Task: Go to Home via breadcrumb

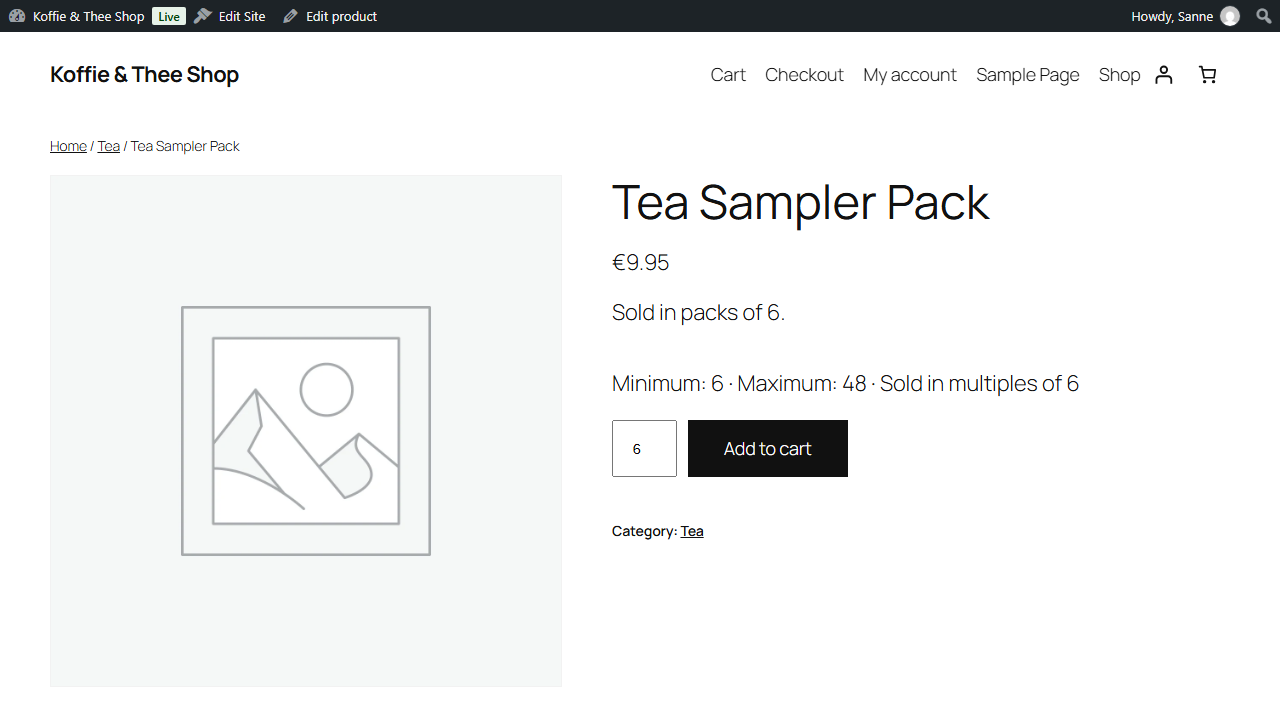Action: 68,146
